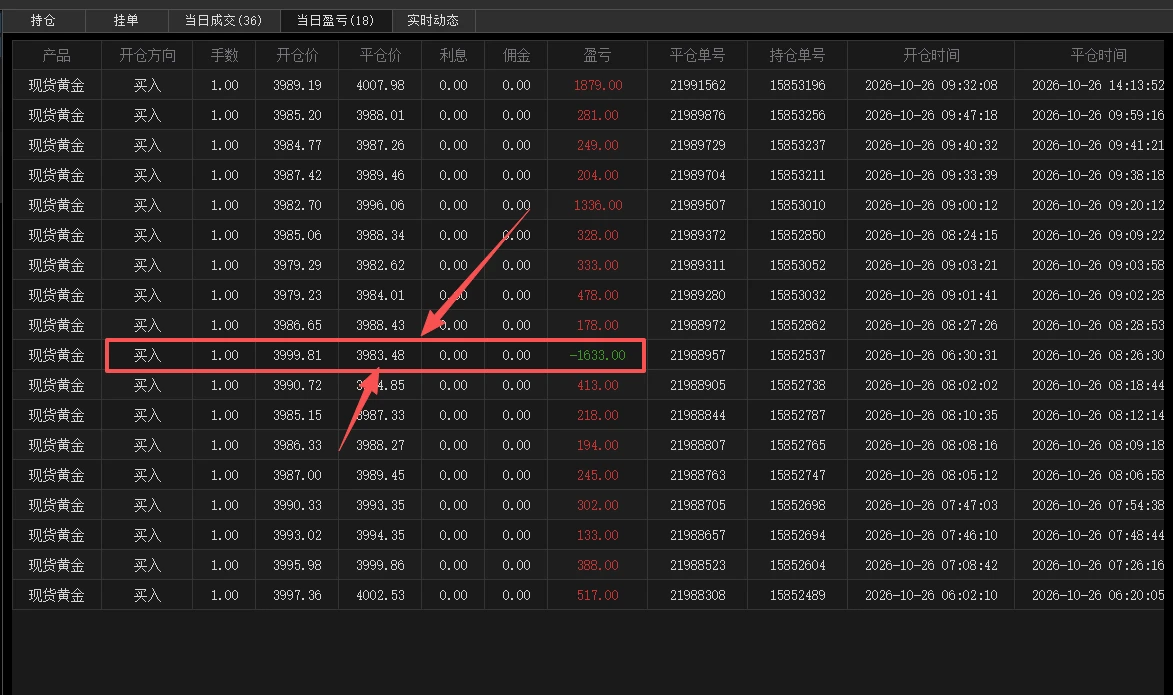This screenshot has height=695, width=1173.
Task: Click the 佣金 column header
Action: pyautogui.click(x=516, y=55)
